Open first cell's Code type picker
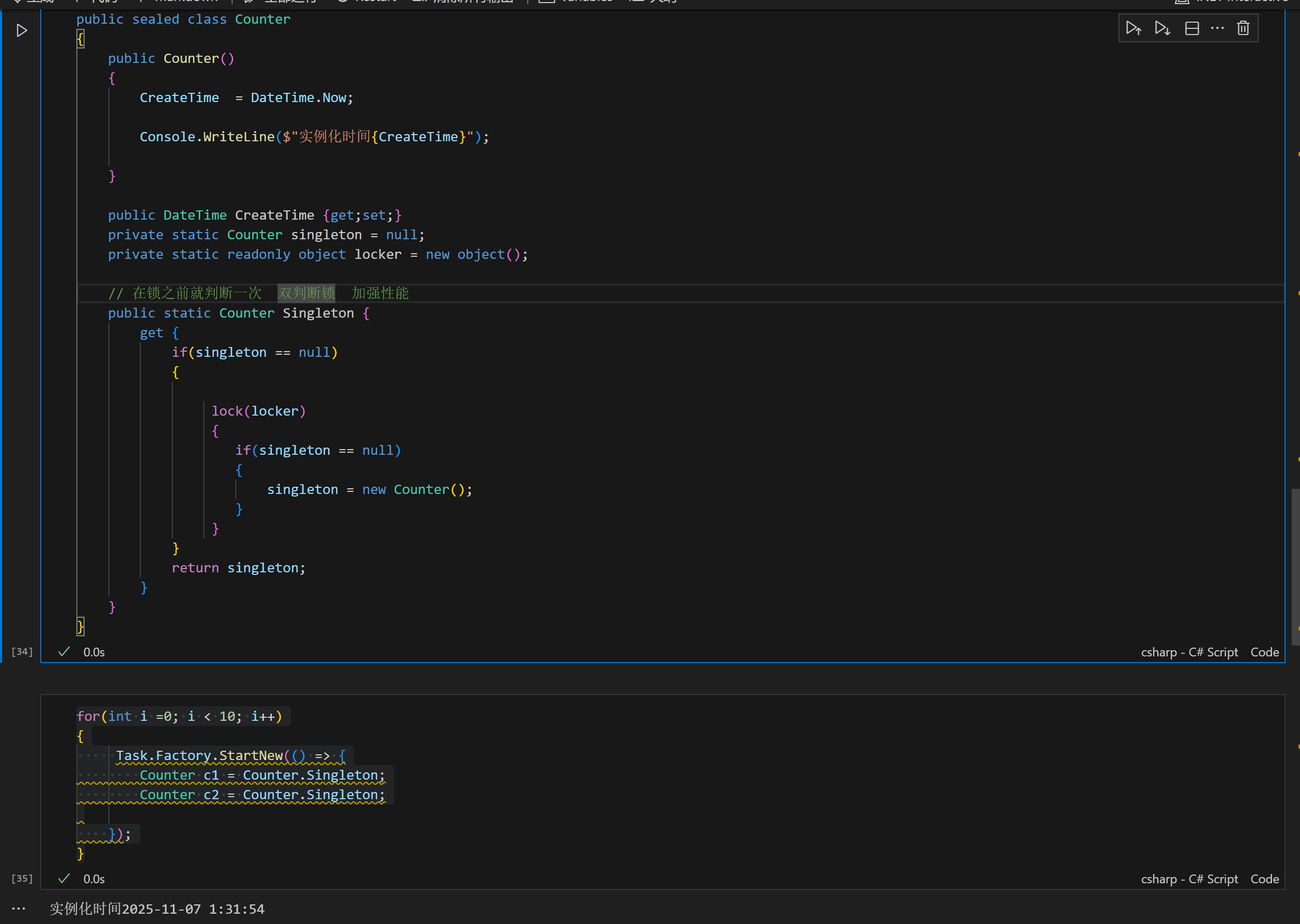Screen dimensions: 1300x924 coord(1264,652)
